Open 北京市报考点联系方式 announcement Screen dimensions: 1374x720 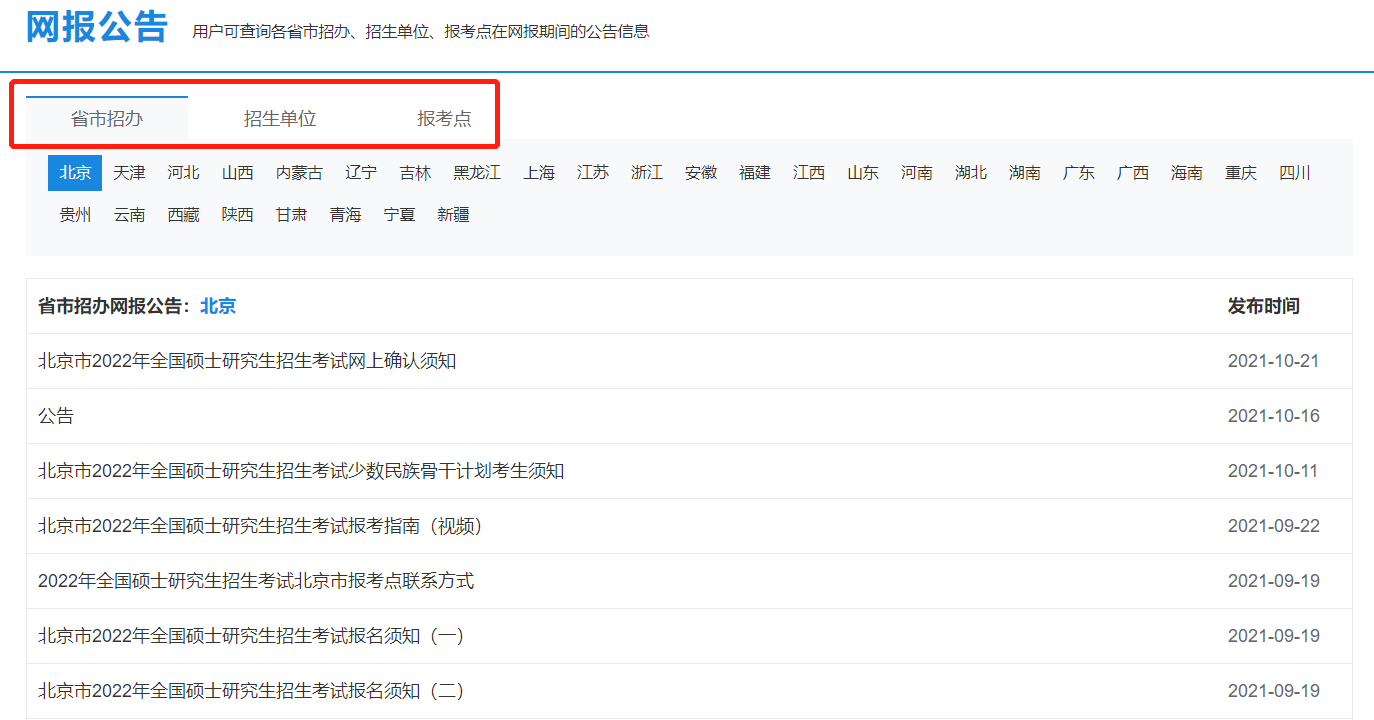coord(256,581)
